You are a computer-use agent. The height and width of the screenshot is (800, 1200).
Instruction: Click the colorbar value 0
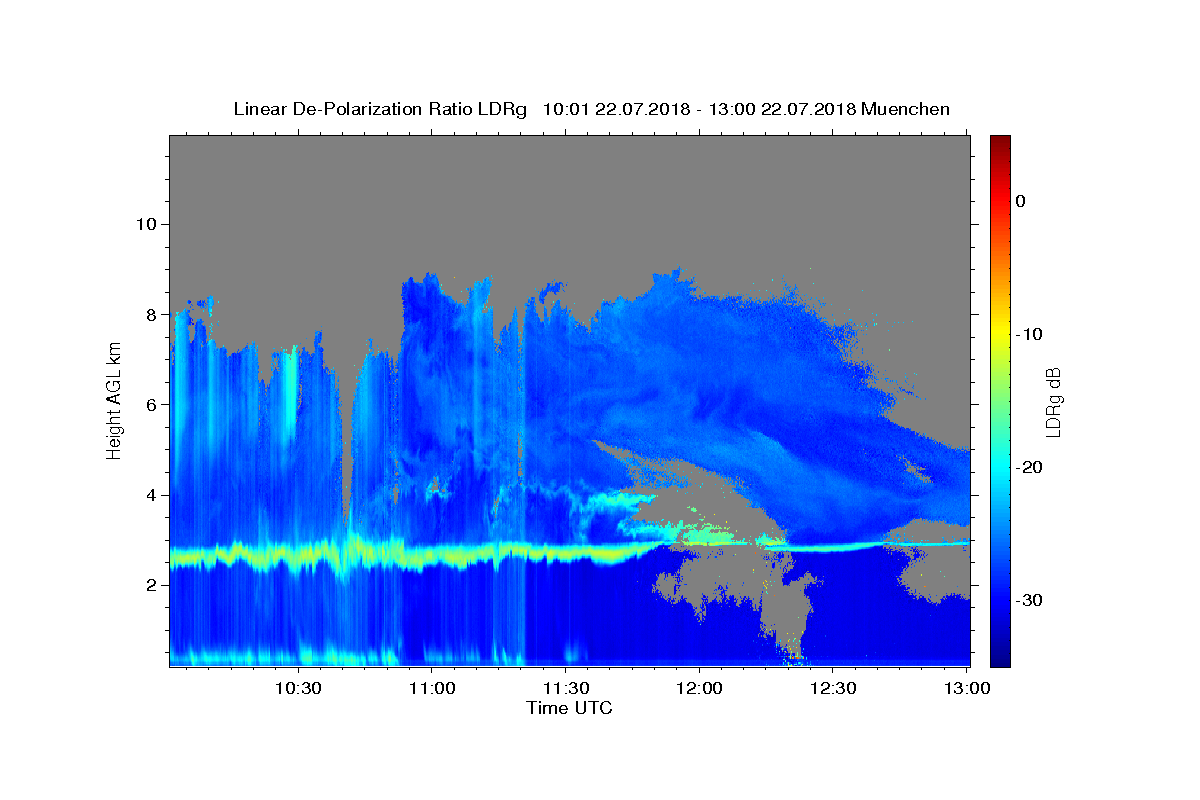[x=1020, y=201]
